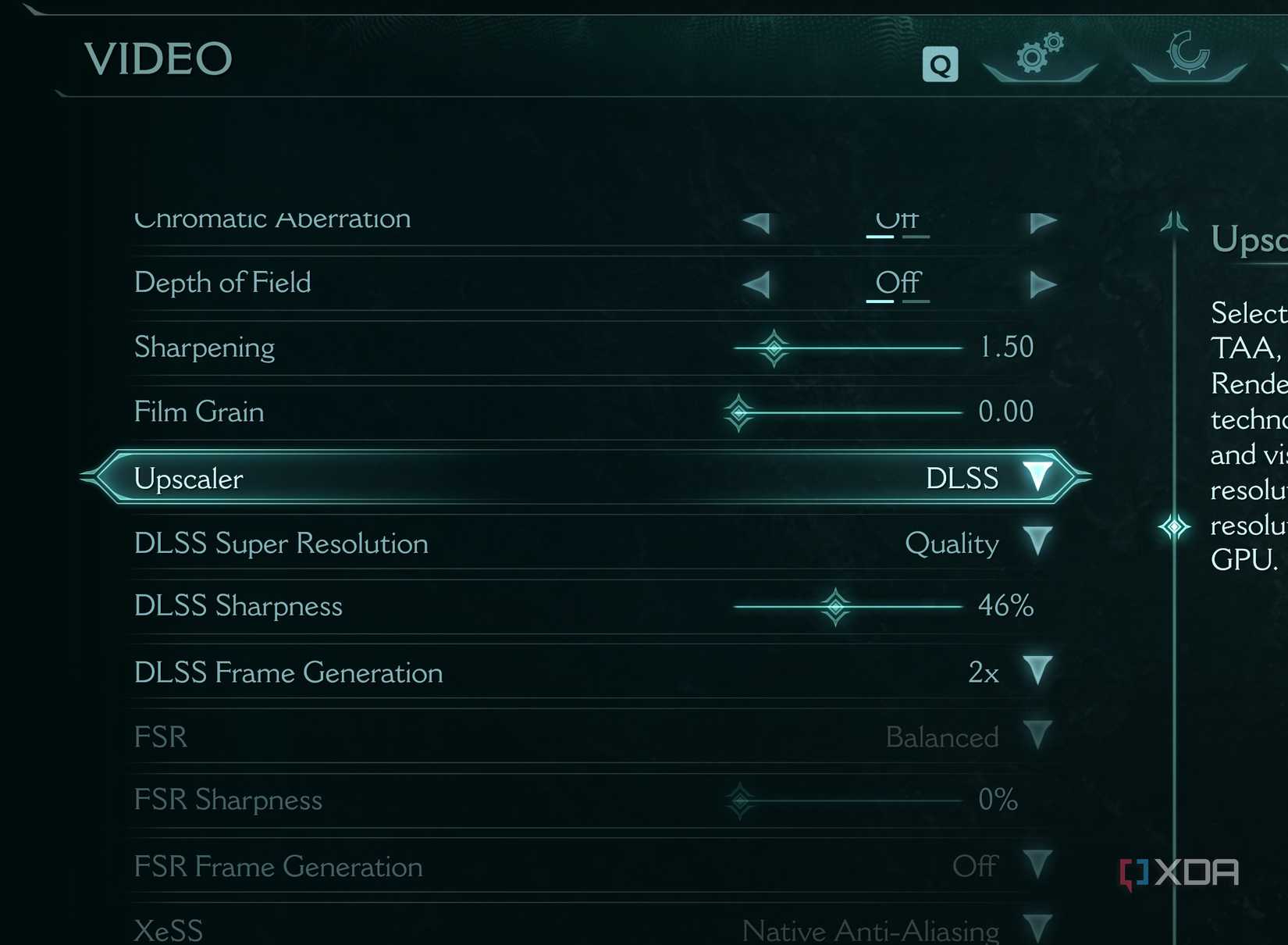Click the scrollbar top arrow ornament
The image size is (1288, 945).
click(1174, 222)
